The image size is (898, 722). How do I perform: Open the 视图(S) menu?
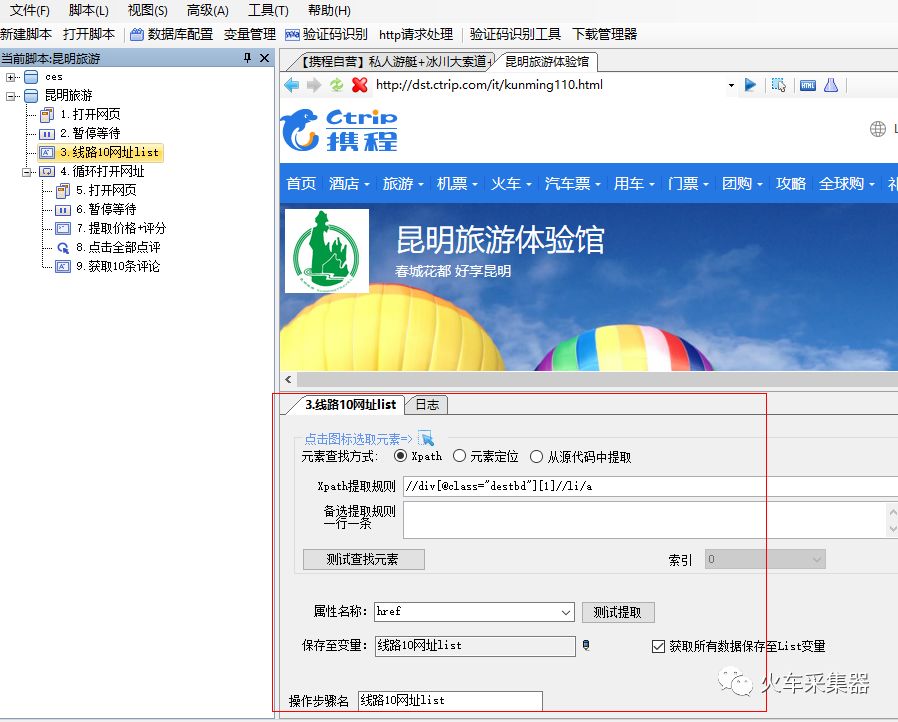147,10
